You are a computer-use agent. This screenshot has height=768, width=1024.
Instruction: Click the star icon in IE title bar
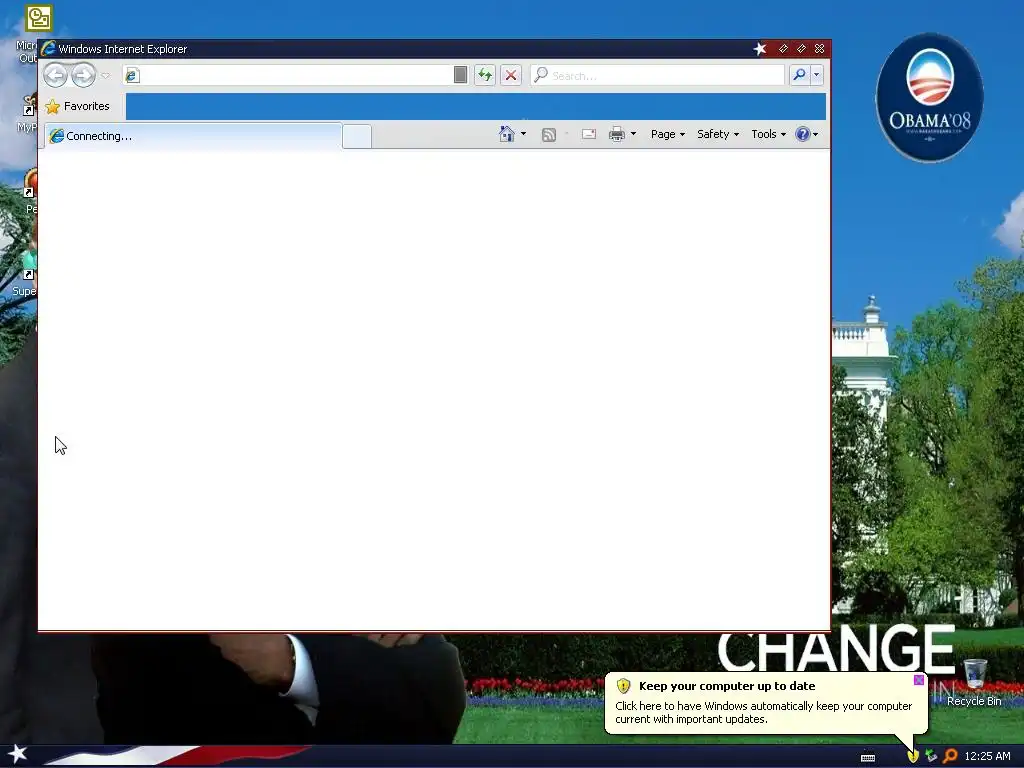point(760,49)
